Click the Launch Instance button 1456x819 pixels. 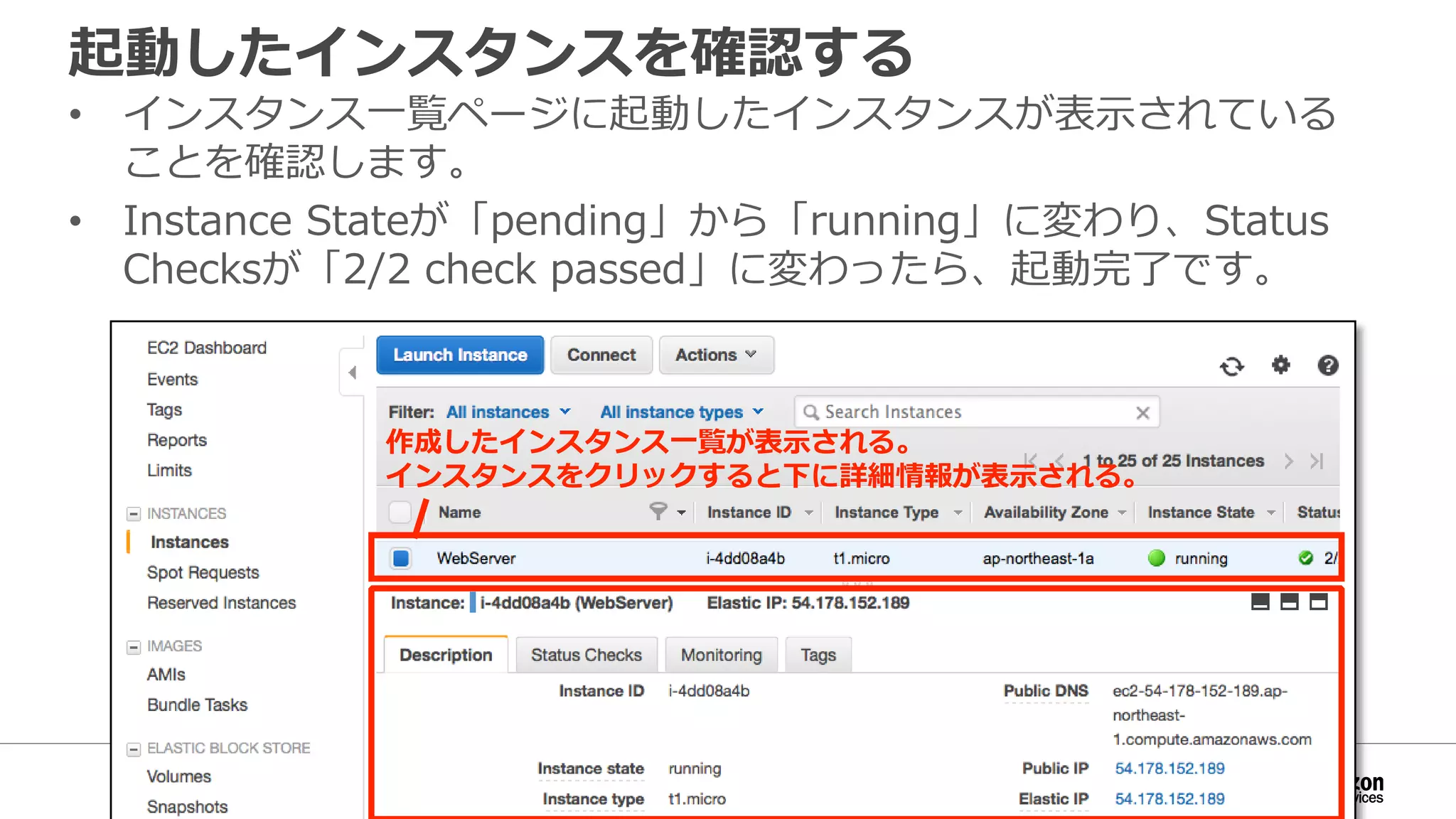[x=460, y=355]
